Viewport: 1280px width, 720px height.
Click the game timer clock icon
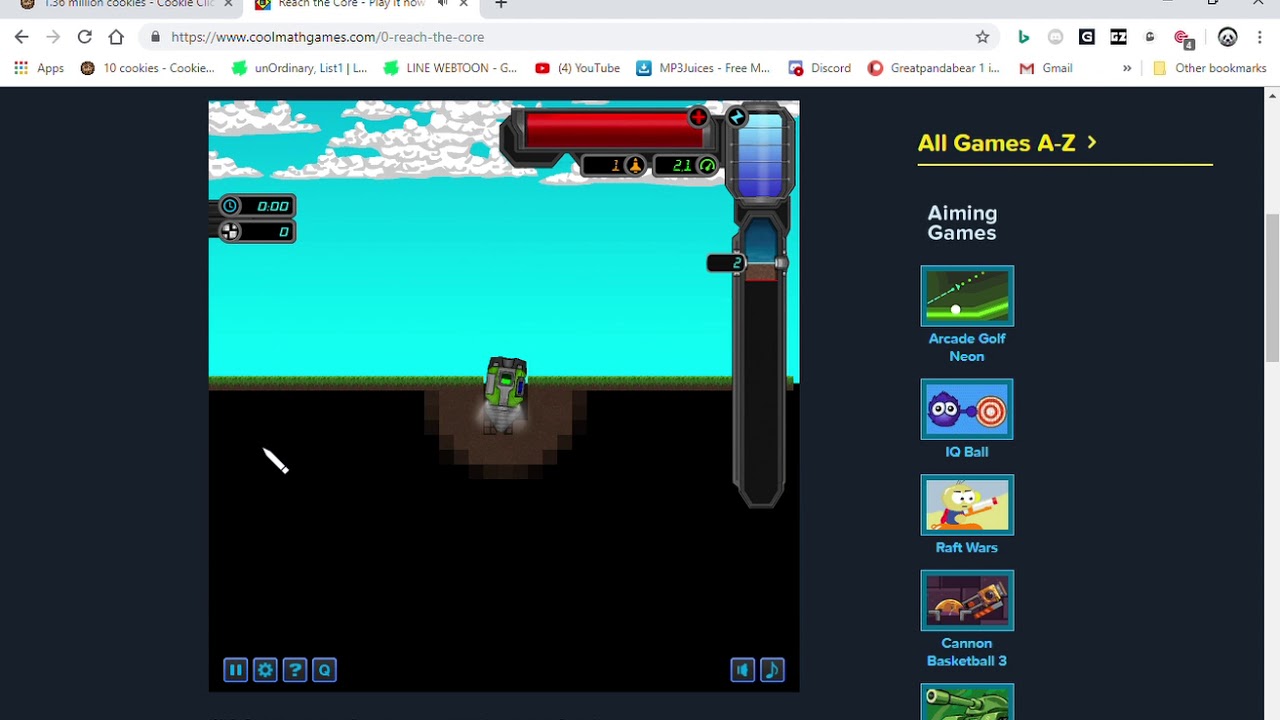[x=231, y=206]
